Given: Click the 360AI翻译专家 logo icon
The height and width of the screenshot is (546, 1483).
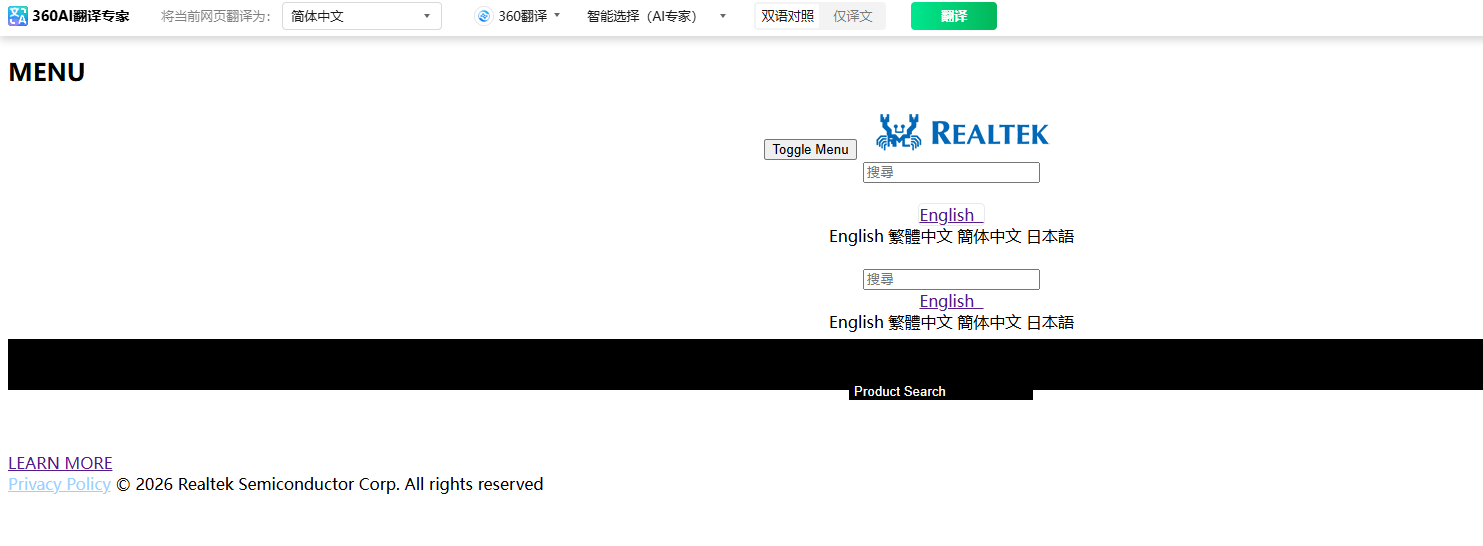Looking at the screenshot, I should click(18, 16).
